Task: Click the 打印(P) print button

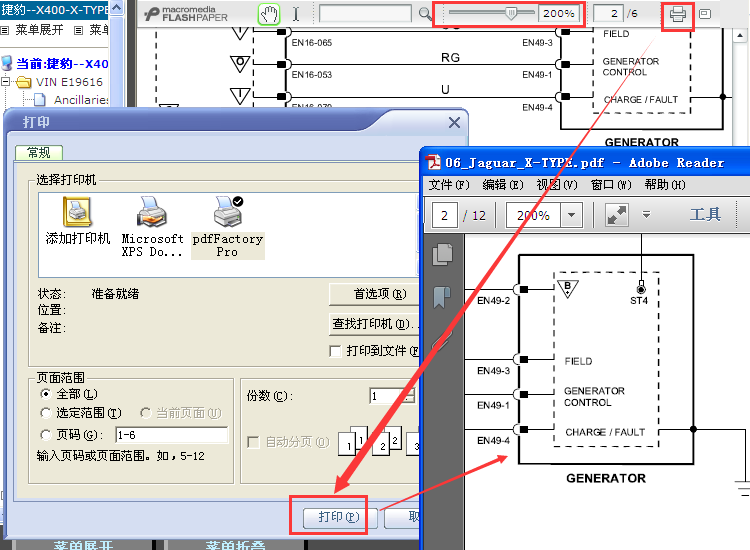Action: (339, 517)
